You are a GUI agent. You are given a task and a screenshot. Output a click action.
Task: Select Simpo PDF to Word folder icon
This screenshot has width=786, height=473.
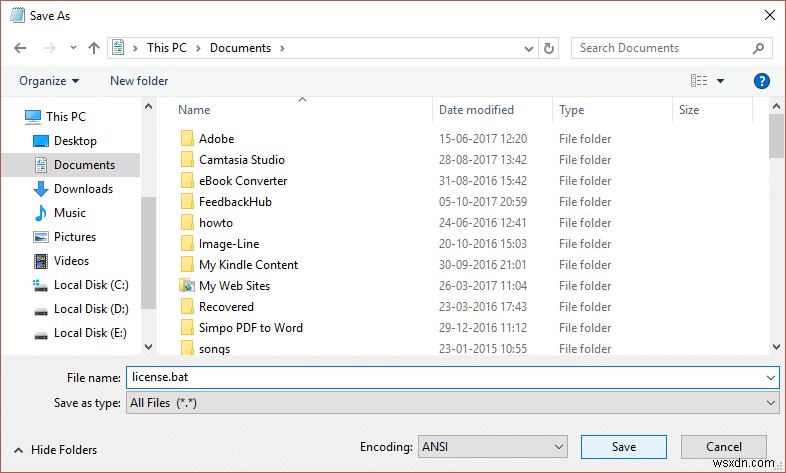[x=187, y=328]
